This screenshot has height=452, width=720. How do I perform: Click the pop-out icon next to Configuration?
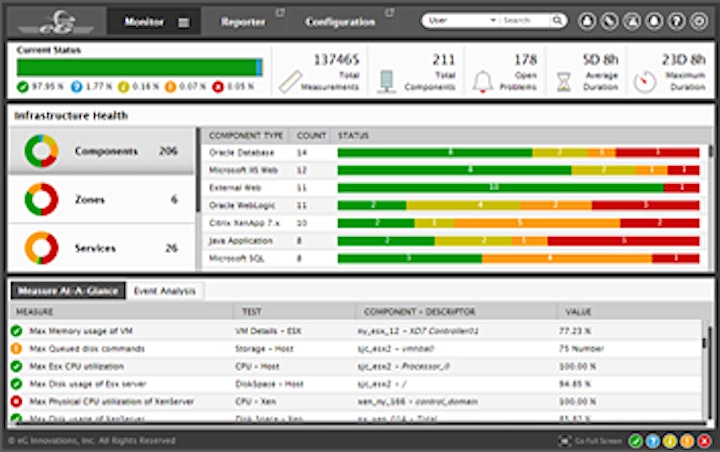click(x=390, y=13)
